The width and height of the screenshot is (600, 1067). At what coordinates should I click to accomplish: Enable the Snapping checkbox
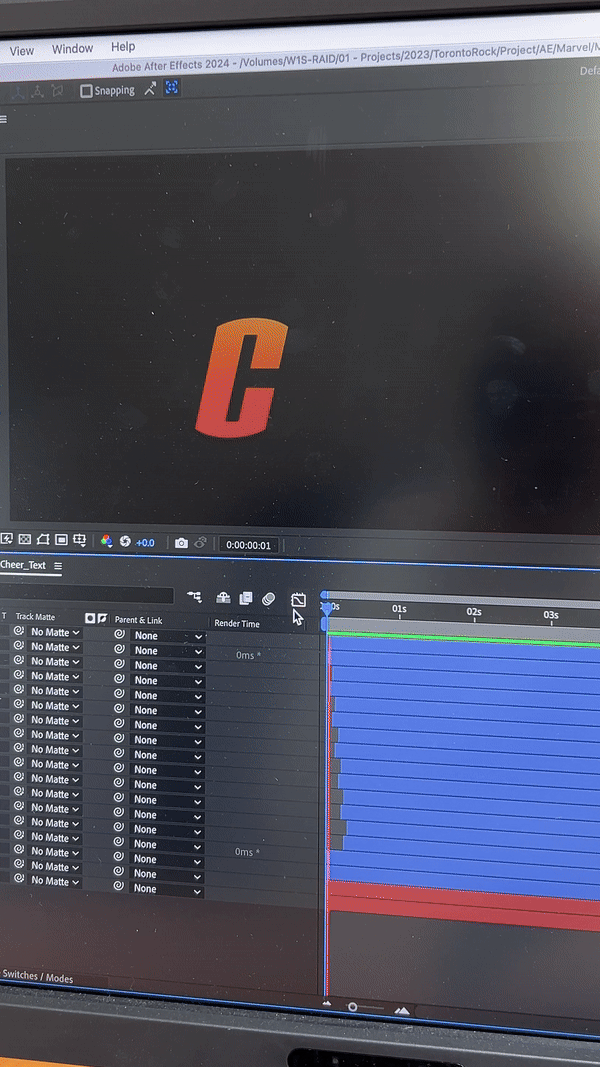86,91
